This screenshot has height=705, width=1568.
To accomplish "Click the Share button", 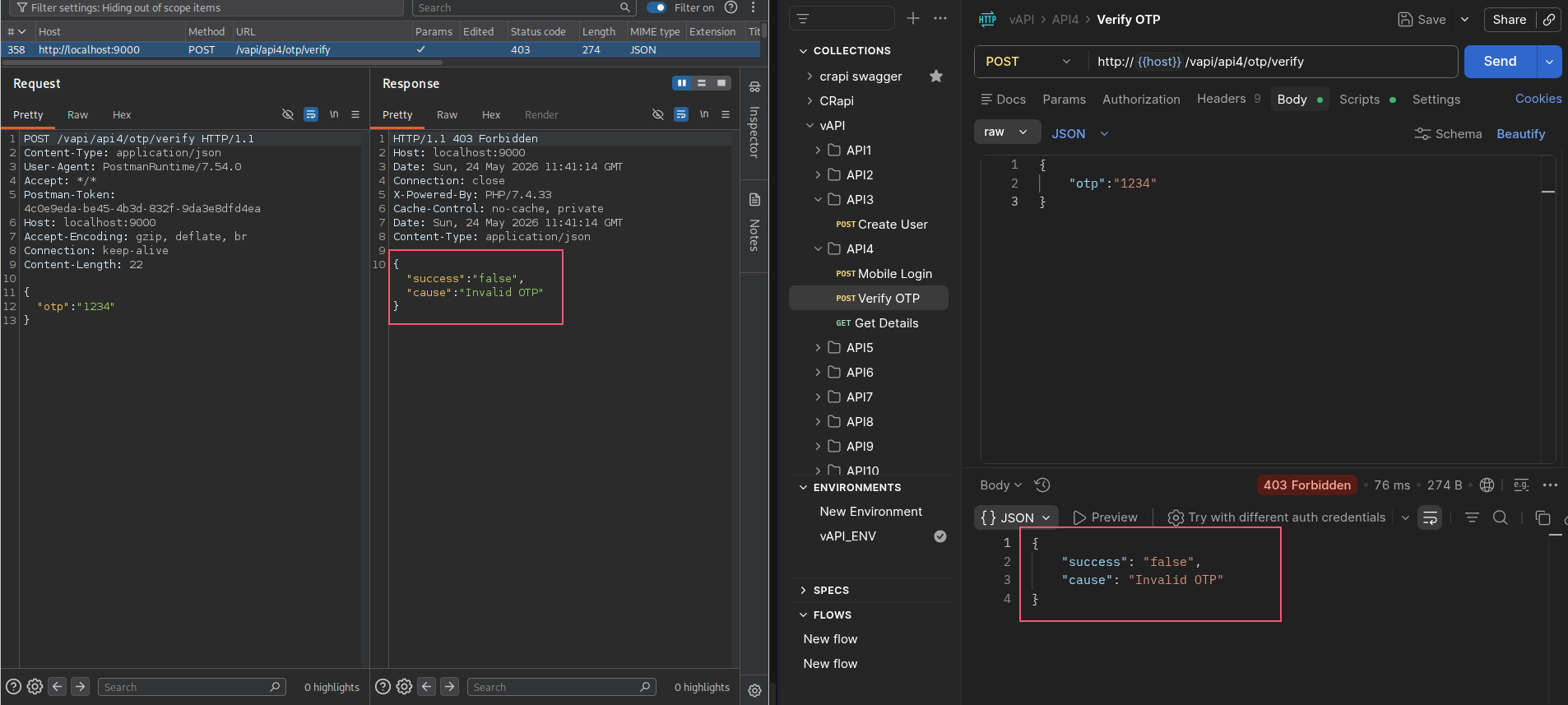I will [x=1509, y=20].
